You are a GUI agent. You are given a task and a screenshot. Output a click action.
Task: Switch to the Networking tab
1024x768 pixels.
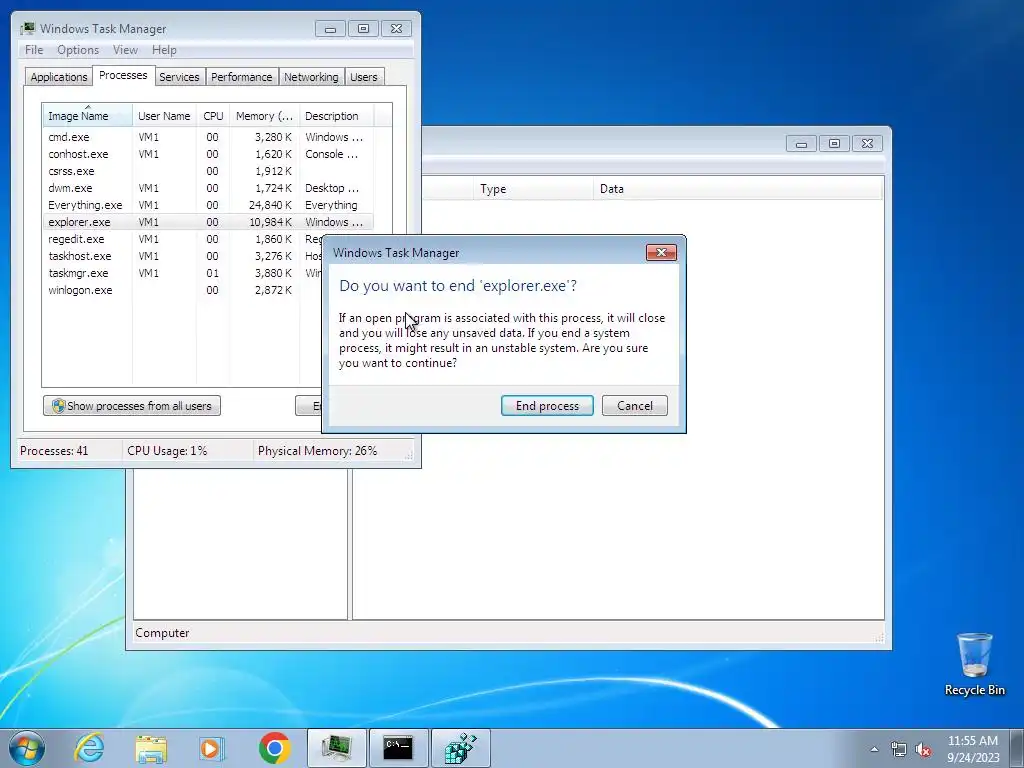311,77
